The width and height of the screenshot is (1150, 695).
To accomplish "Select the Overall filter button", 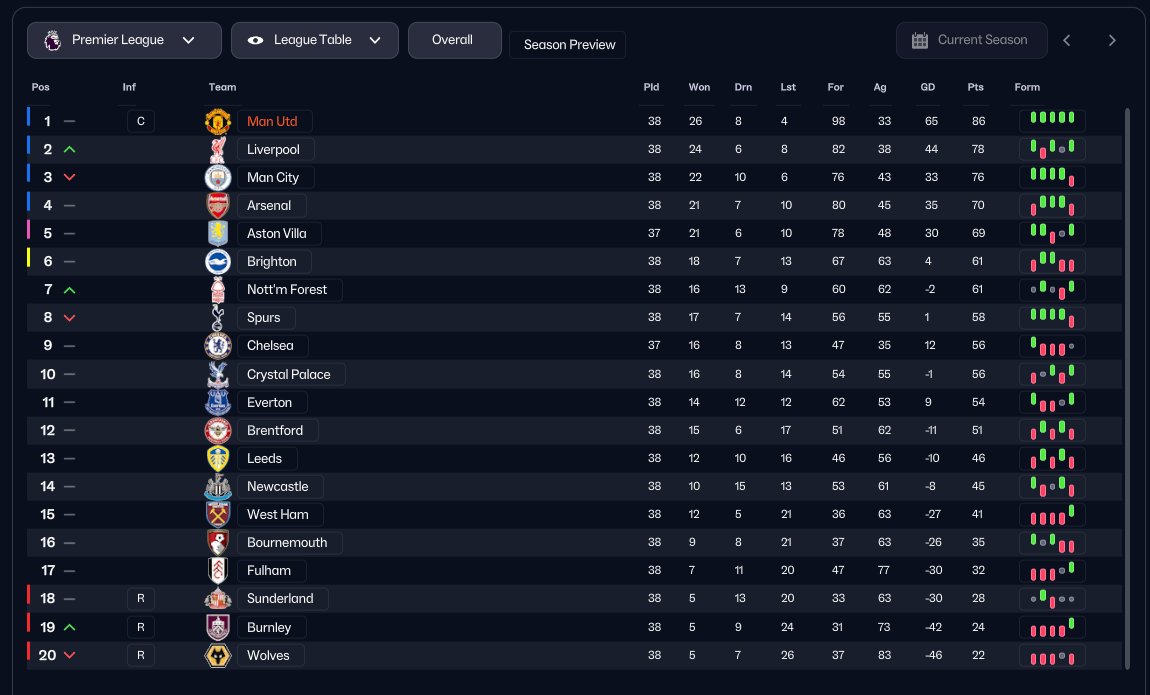I will tap(455, 40).
